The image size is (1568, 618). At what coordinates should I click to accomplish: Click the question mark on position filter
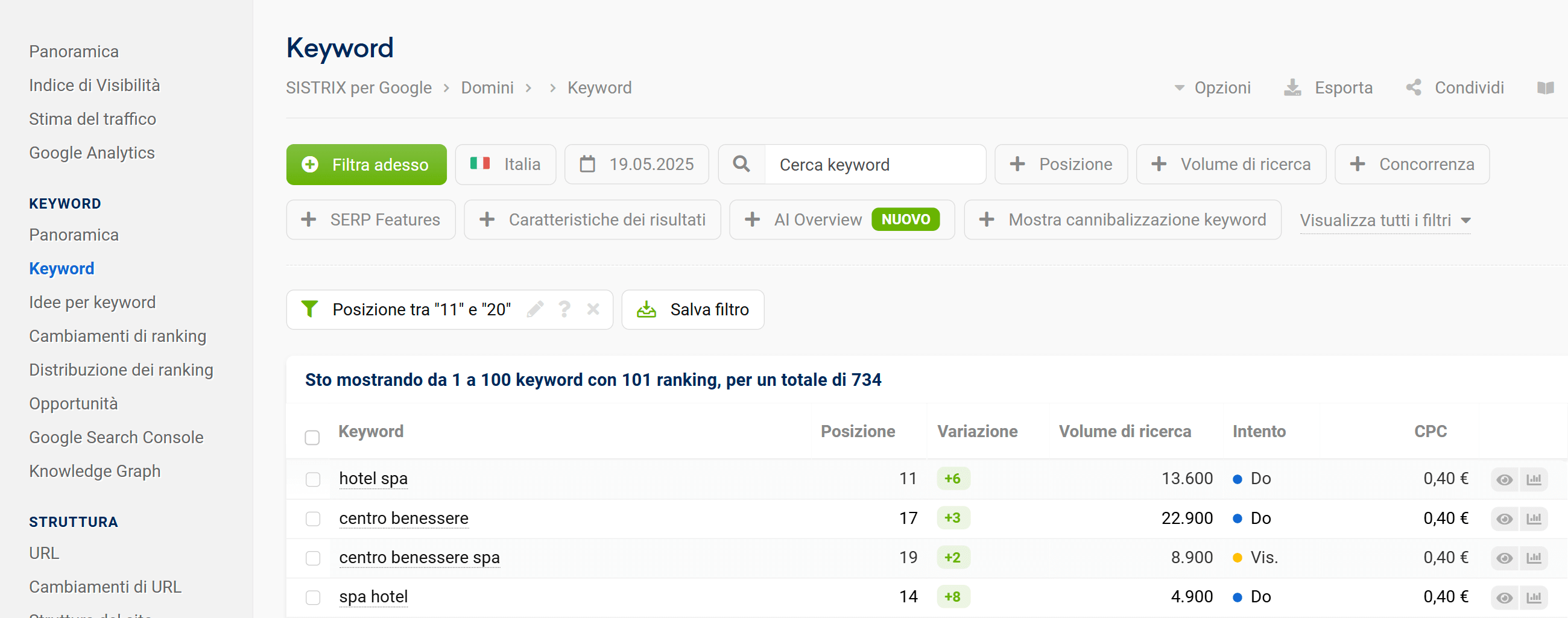pyautogui.click(x=564, y=310)
